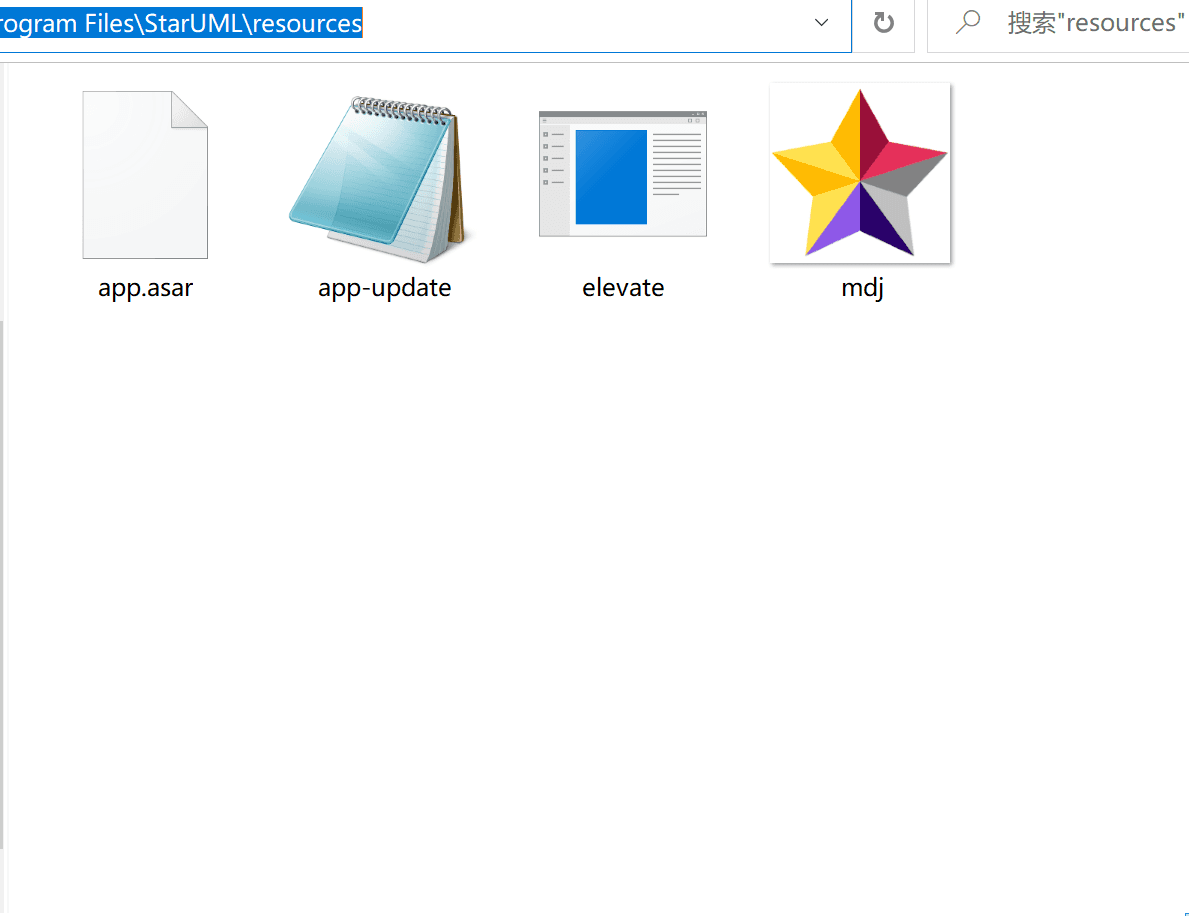Image resolution: width=1189 pixels, height=916 pixels.
Task: Refresh the resources folder view
Action: point(883,23)
